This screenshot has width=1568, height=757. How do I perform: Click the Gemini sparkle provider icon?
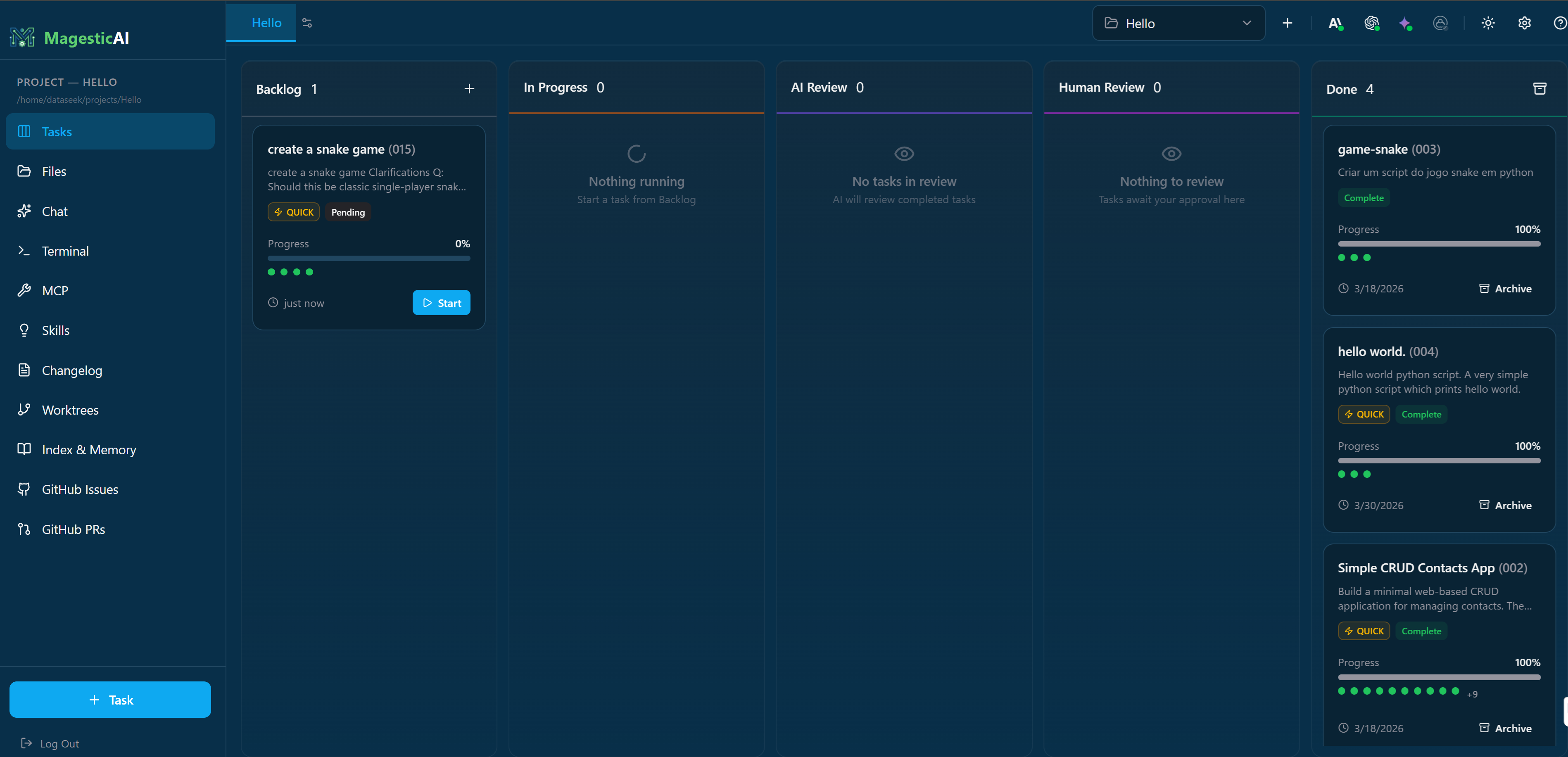1406,23
